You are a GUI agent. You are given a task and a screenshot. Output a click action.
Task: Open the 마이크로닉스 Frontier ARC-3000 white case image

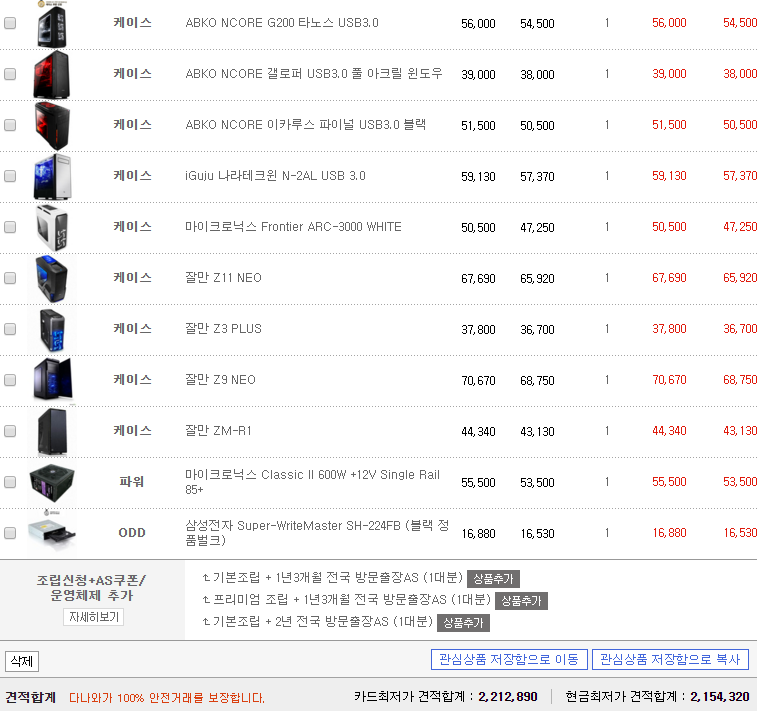(x=52, y=228)
